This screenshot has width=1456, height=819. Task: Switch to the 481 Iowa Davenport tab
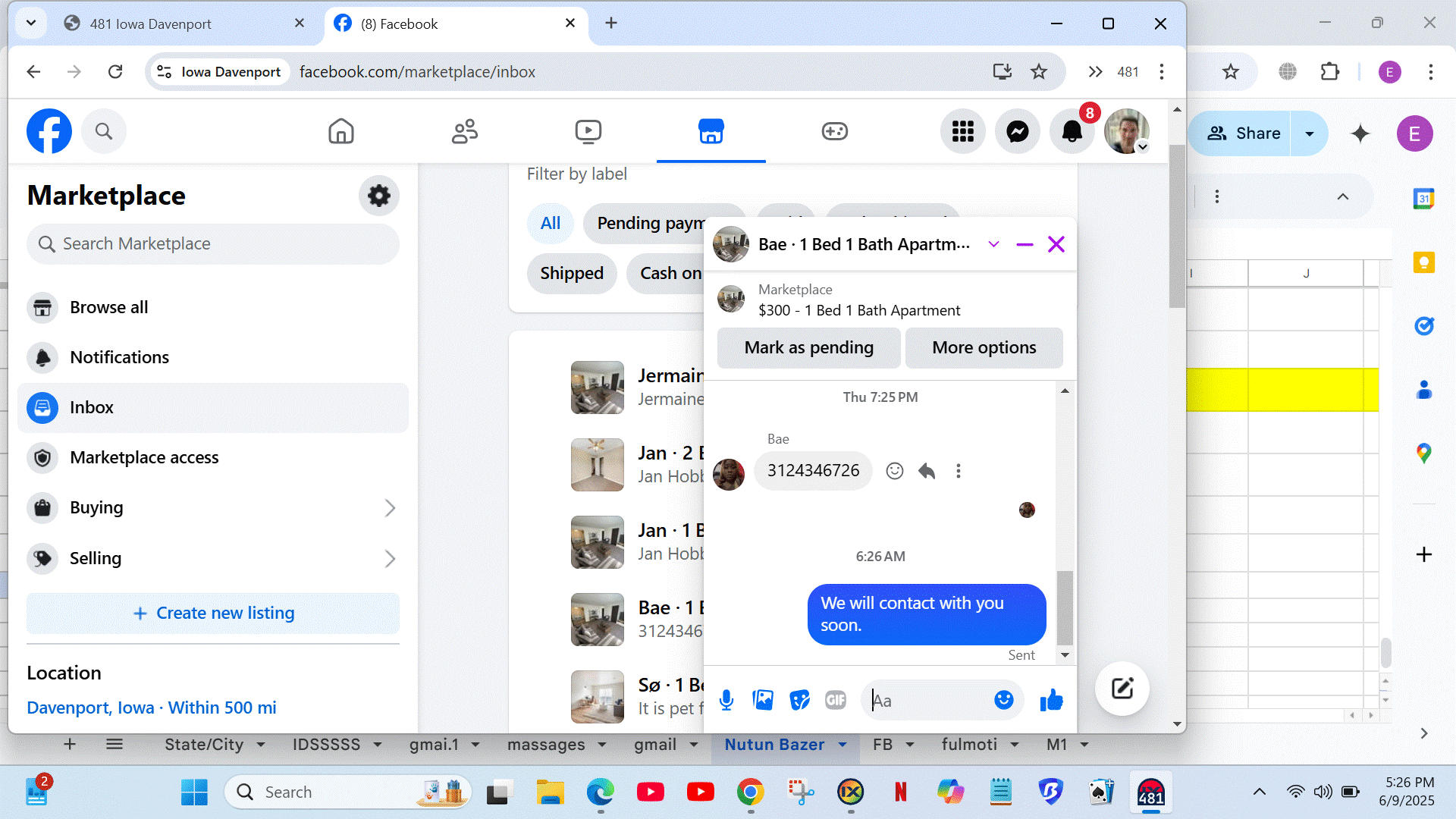151,24
